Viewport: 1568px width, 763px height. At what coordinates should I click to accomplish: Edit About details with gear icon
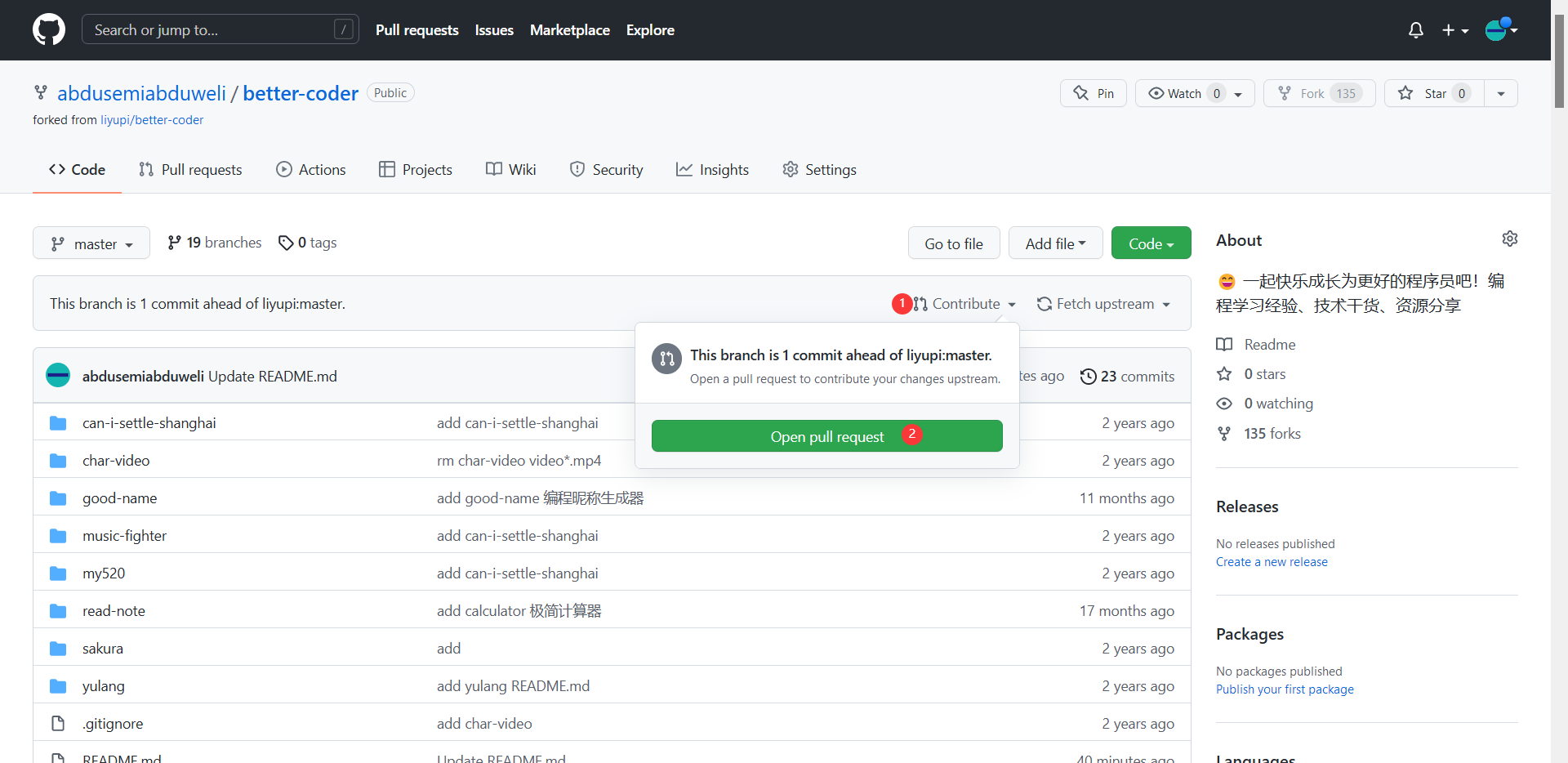[x=1510, y=239]
